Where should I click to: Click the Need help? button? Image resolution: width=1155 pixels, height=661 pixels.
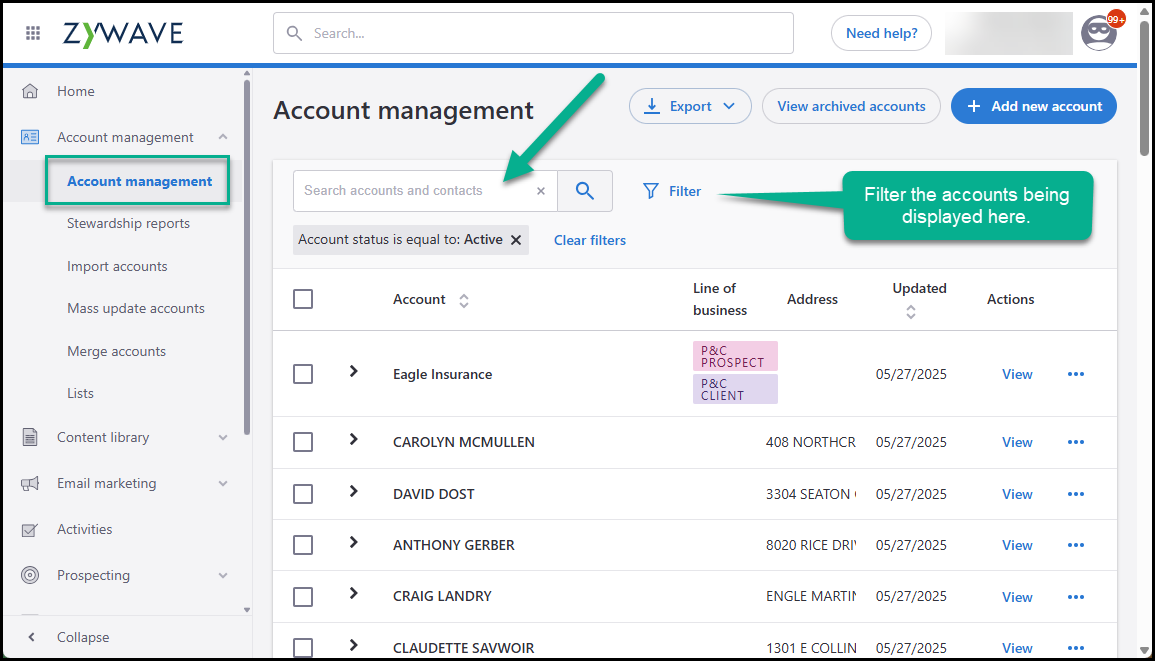click(881, 33)
